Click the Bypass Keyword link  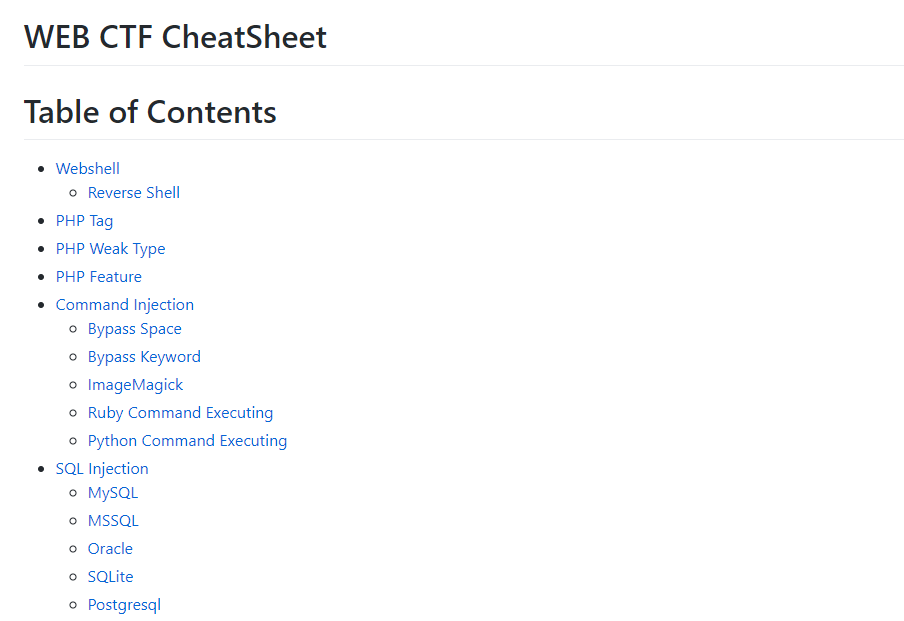(x=144, y=357)
